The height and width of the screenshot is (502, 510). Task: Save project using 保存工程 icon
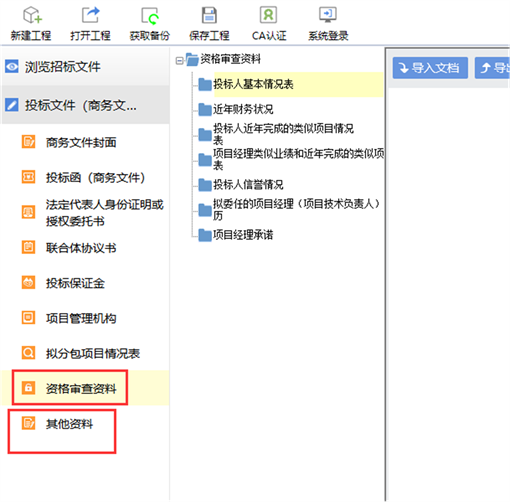[209, 15]
